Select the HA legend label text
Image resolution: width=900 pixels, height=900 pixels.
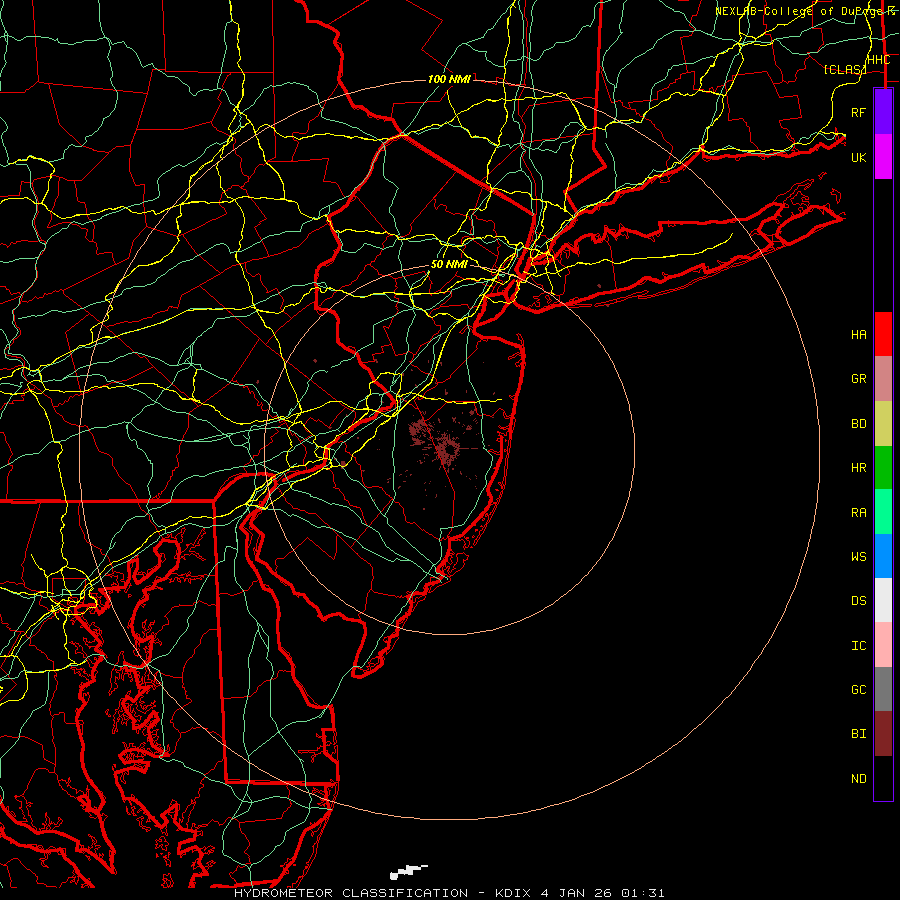(x=859, y=335)
